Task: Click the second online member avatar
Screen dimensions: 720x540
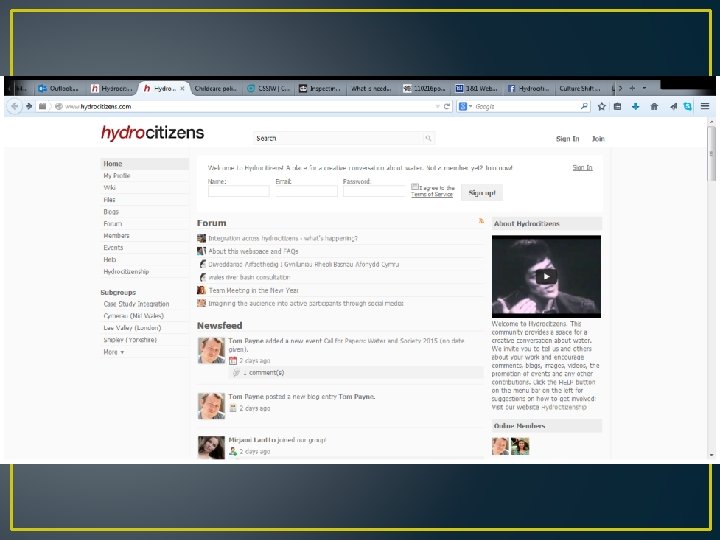Action: [x=520, y=446]
